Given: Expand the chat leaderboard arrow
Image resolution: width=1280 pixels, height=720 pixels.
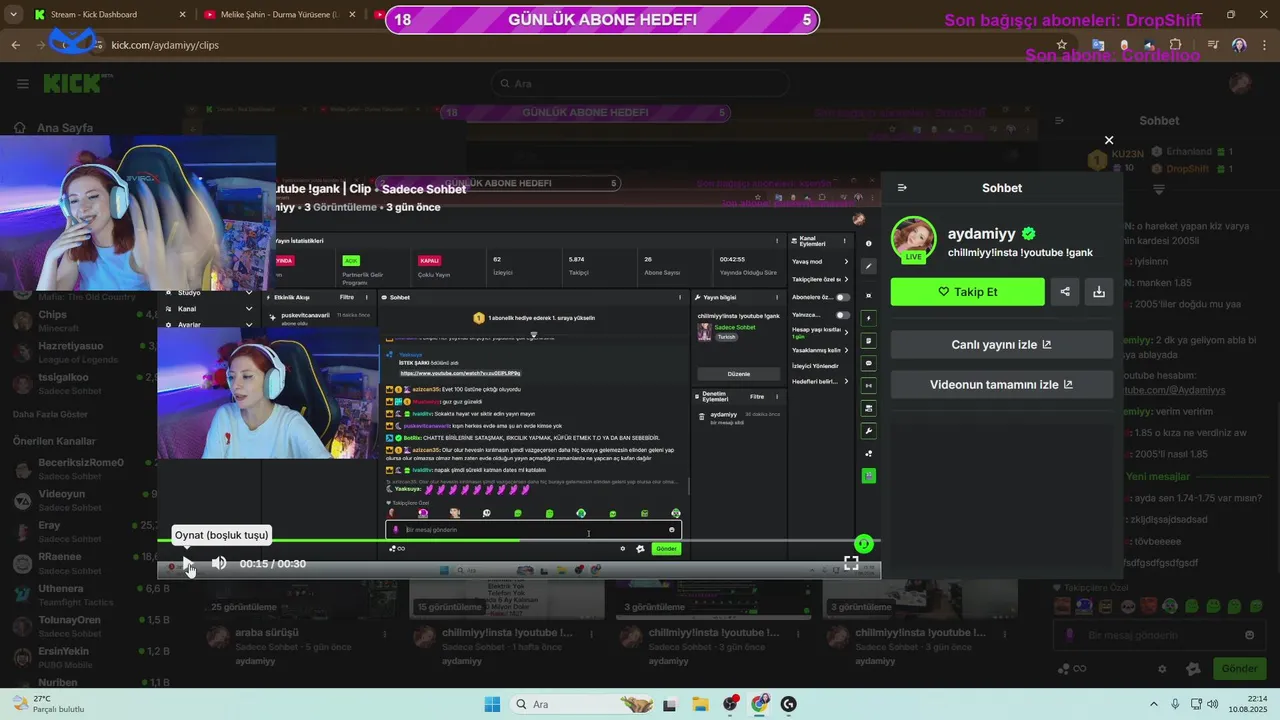Looking at the screenshot, I should click(1159, 189).
